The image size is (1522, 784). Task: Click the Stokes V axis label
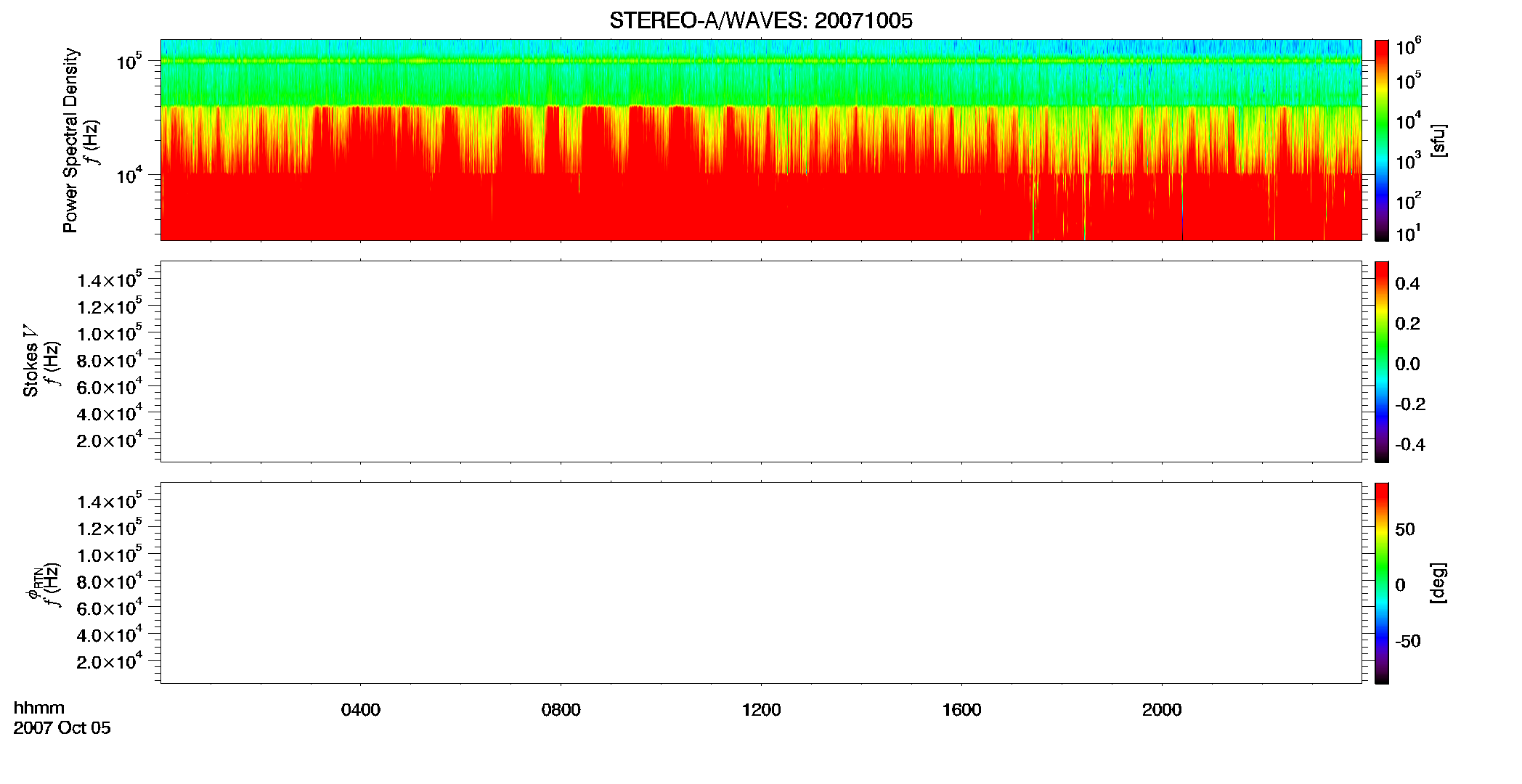click(31, 361)
